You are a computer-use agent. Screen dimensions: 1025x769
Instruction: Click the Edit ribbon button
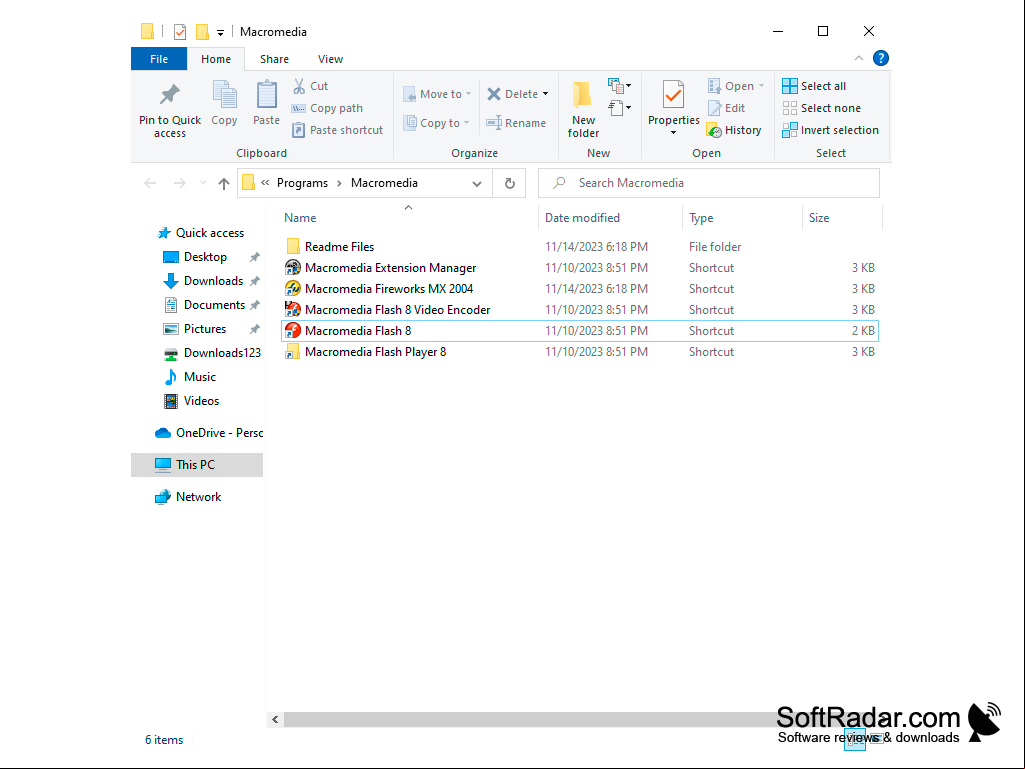coord(726,108)
